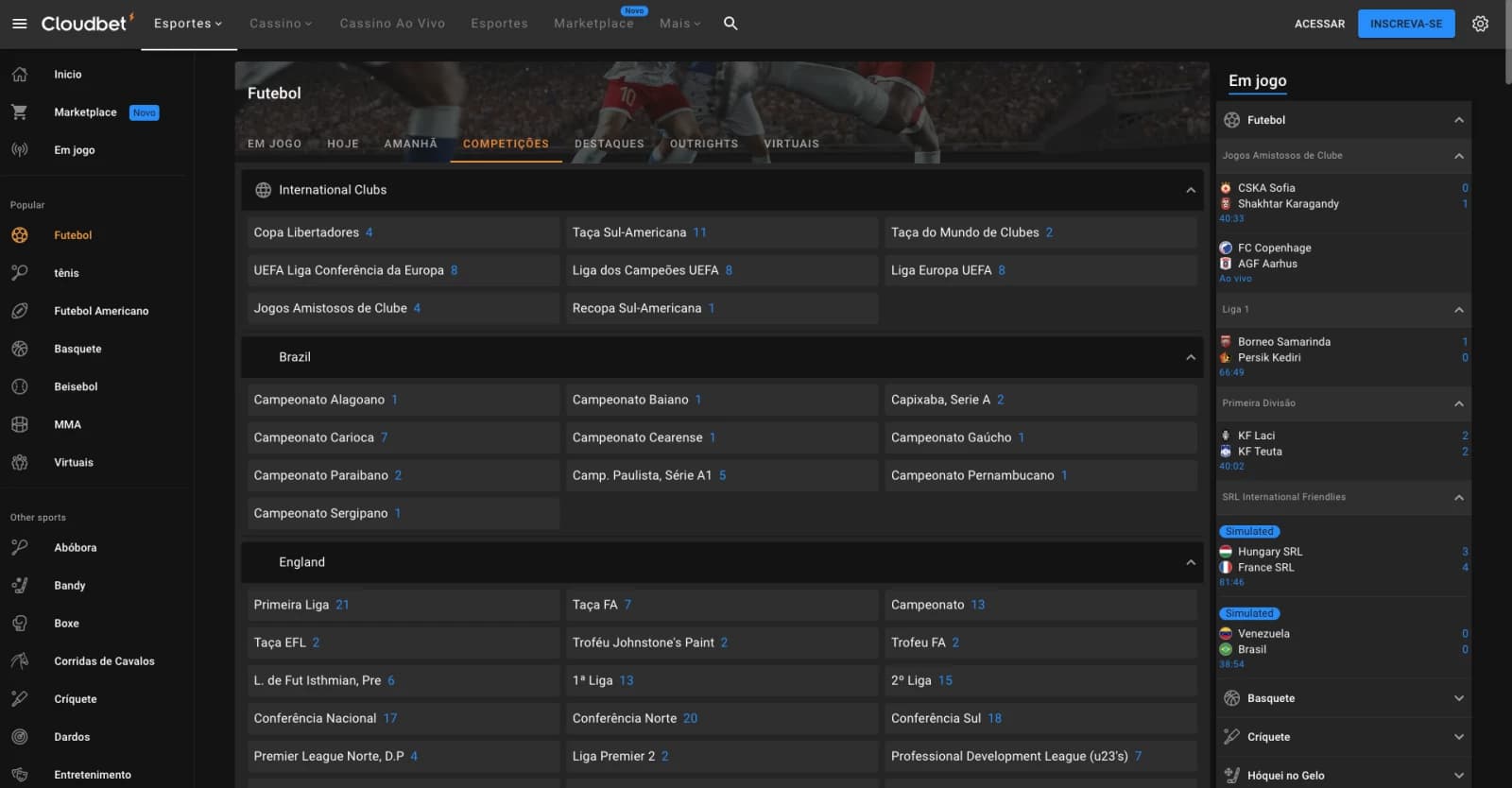Switch to the OUTRIGHTS tab
Viewport: 1512px width, 788px height.
704,144
